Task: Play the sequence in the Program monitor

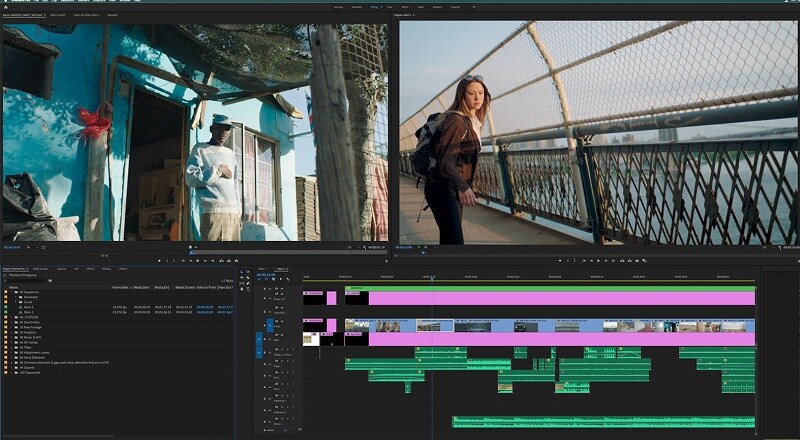Action: pyautogui.click(x=598, y=260)
